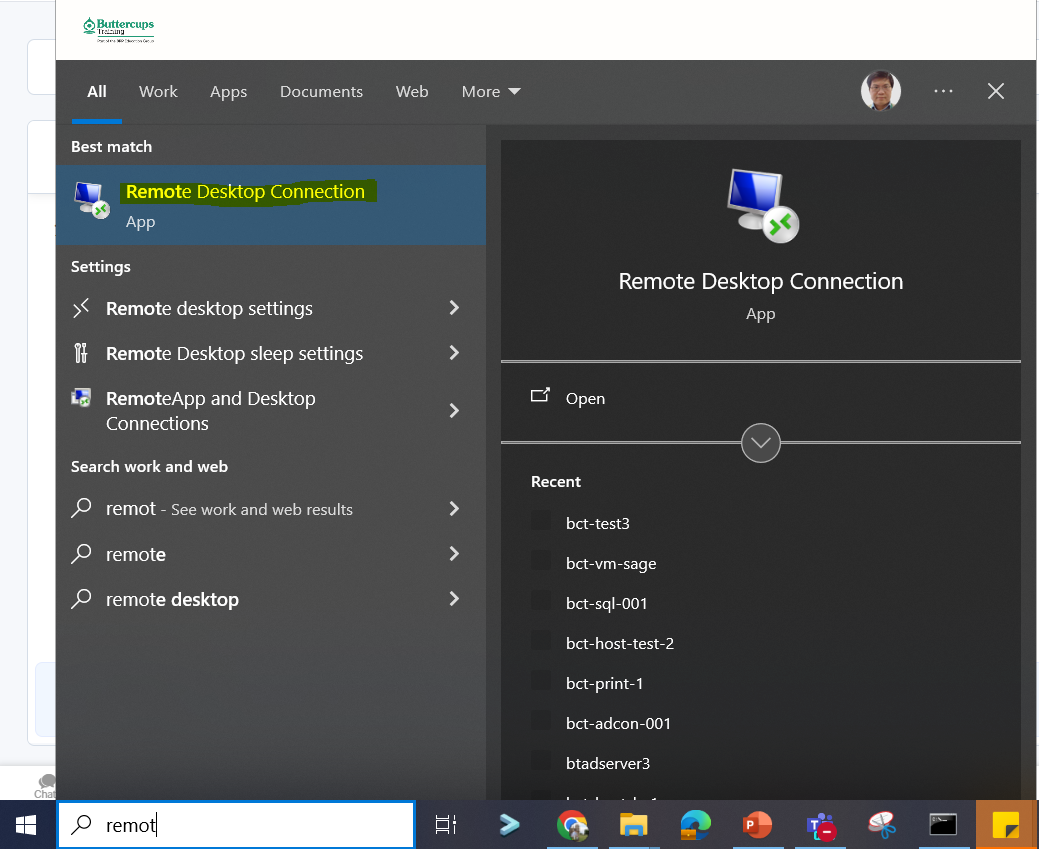
Task: Click the Task View taskbar button
Action: 446,825
